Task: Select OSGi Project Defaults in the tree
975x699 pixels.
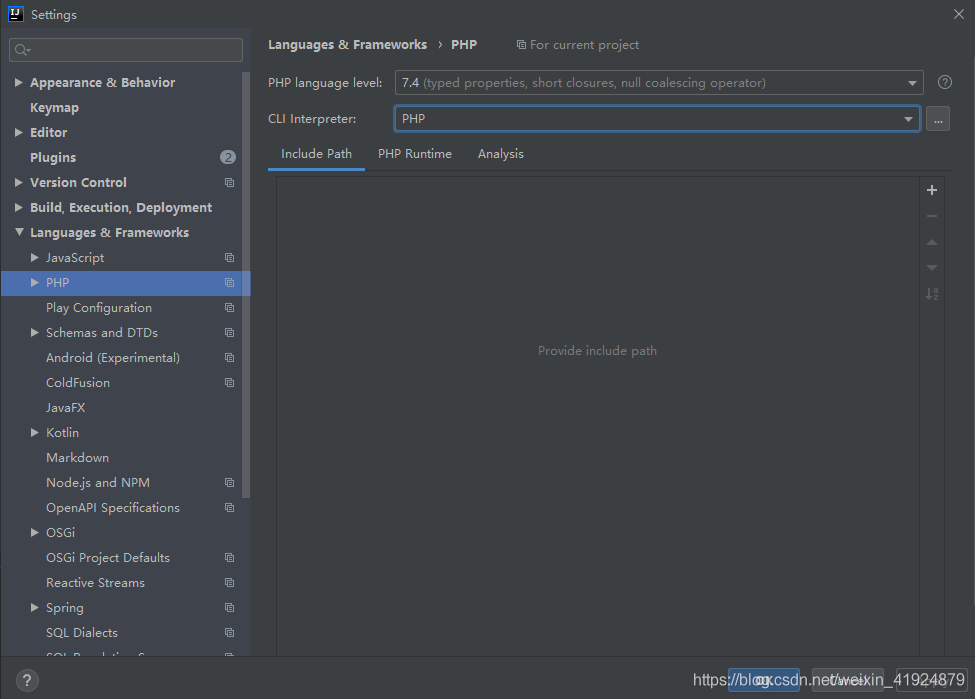Action: pyautogui.click(x=108, y=558)
